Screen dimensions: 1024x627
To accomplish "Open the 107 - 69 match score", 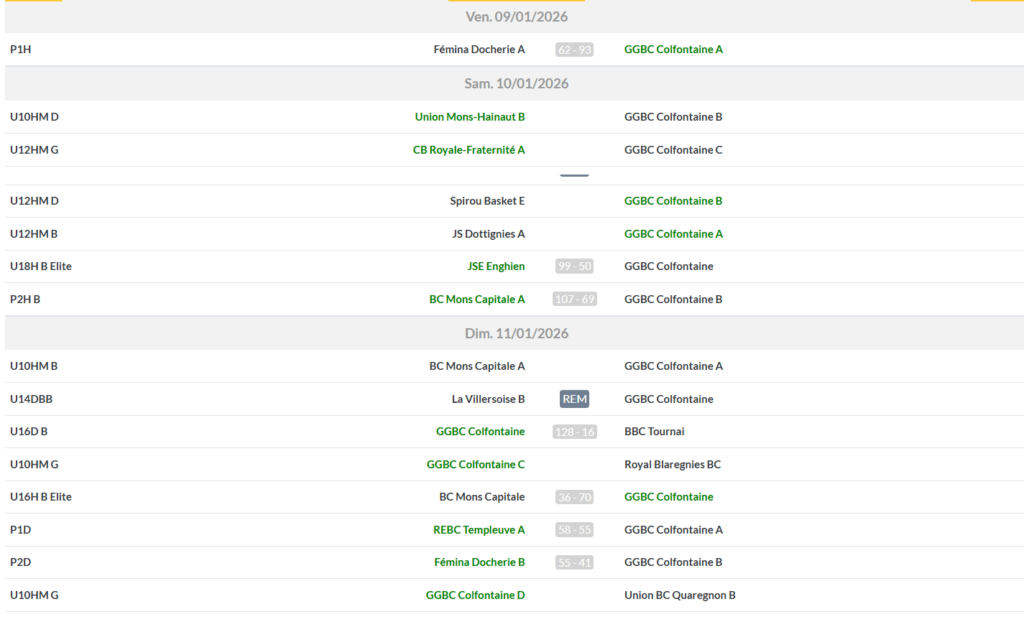I will coord(574,299).
